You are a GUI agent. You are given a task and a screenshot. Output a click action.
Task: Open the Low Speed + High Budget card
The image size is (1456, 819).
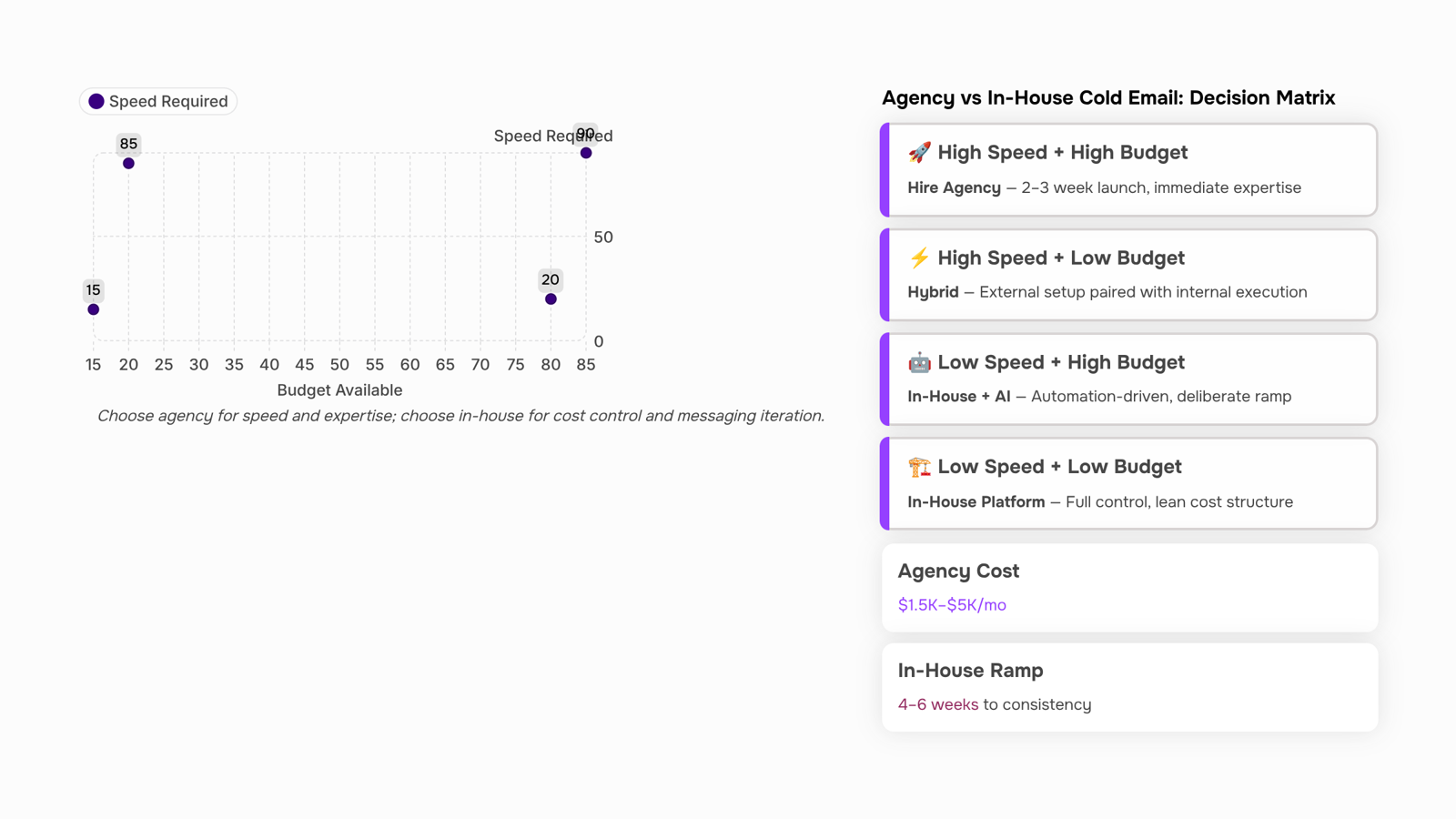pos(1128,379)
